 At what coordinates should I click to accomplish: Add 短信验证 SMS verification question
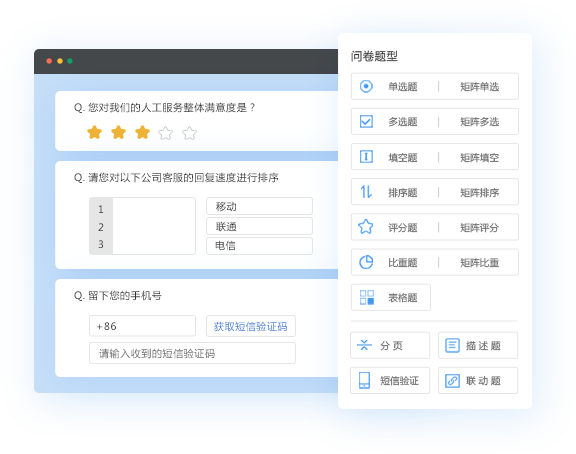(x=390, y=381)
